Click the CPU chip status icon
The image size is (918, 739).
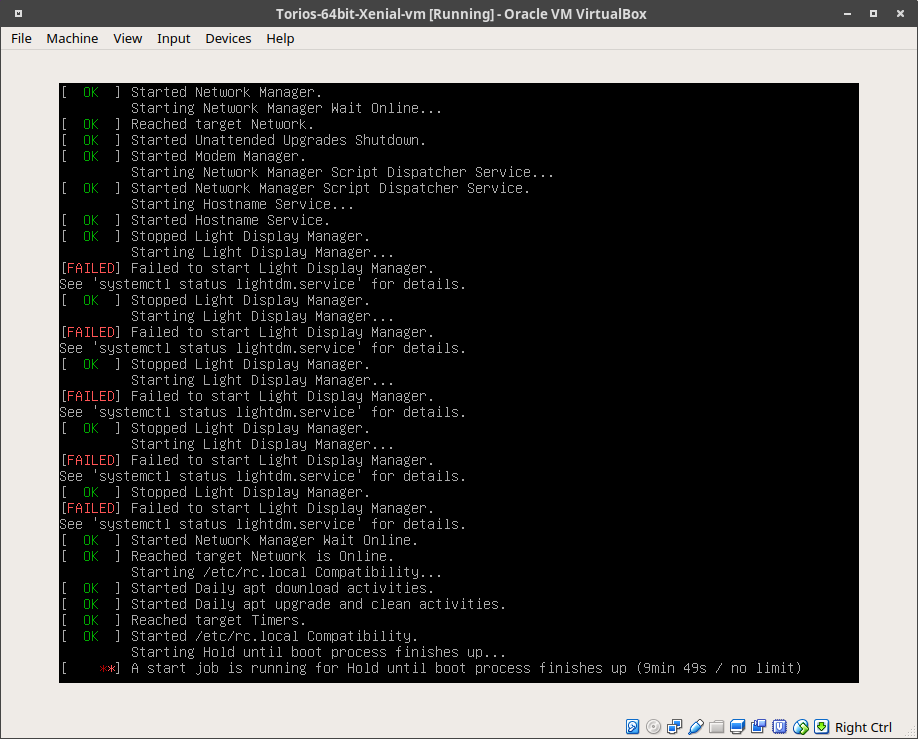point(779,727)
